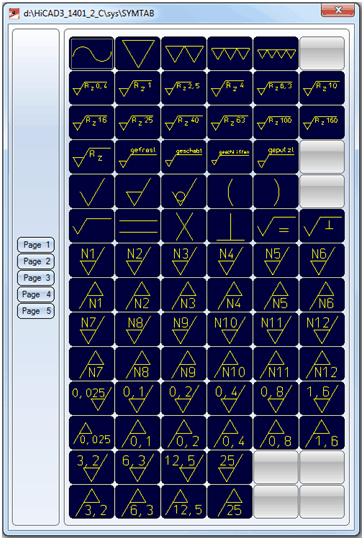Choose the 25 upward triangle symbol
Screen dimensions: 363x538
230,502
